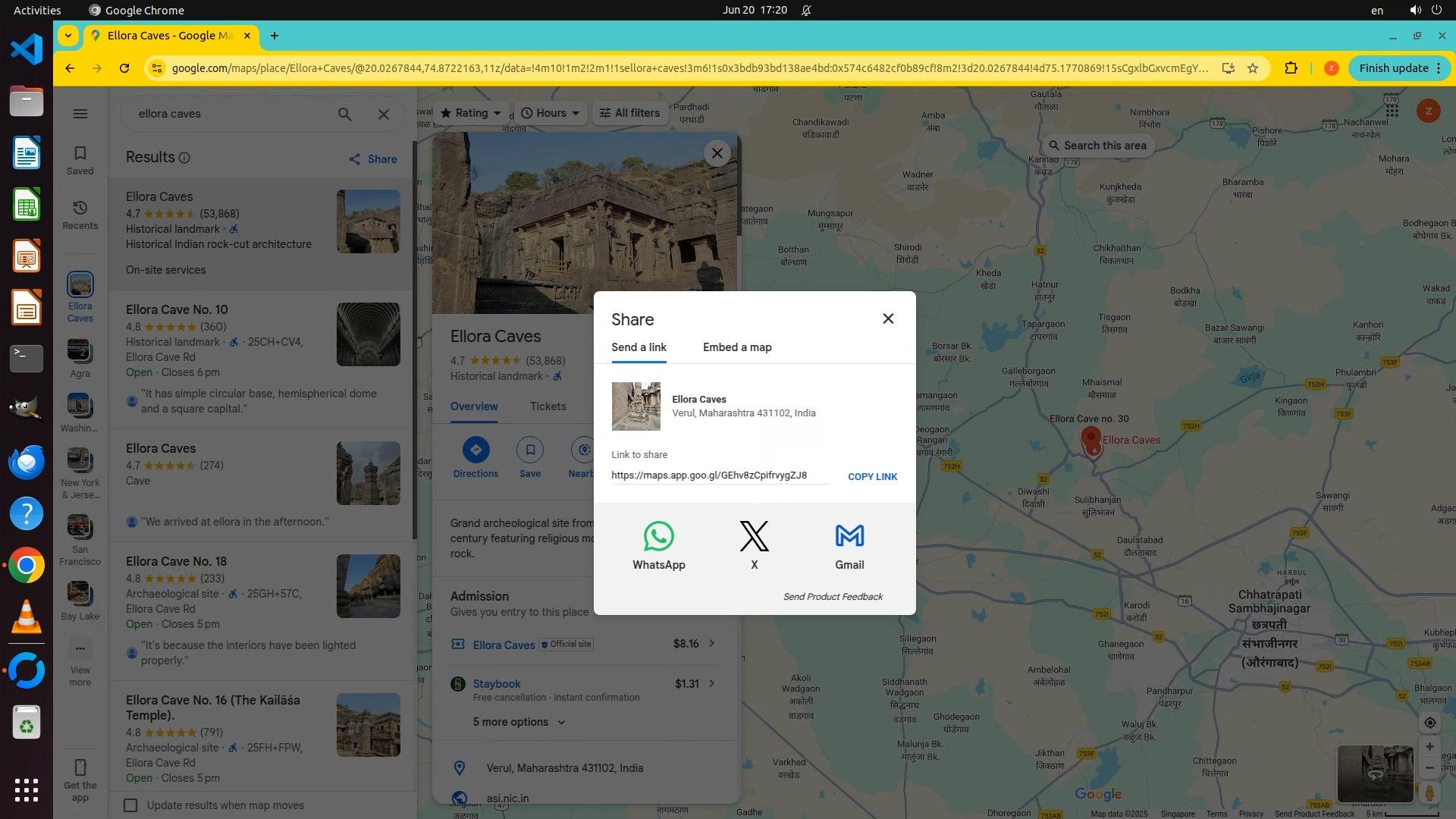Click Send Product Feedback in Share dialog
1456x819 pixels.
coord(833,597)
